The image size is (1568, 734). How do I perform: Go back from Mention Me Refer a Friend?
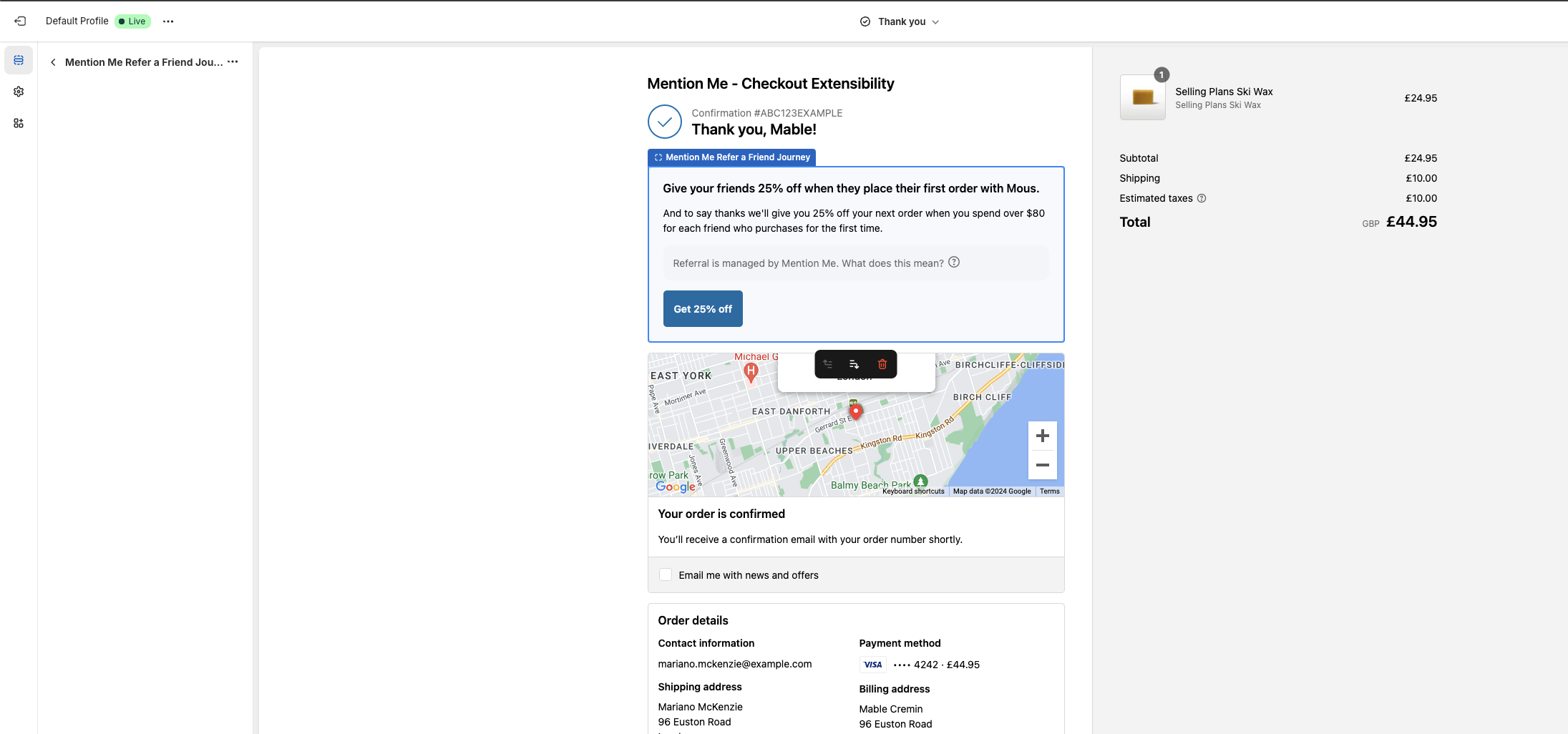(x=53, y=62)
